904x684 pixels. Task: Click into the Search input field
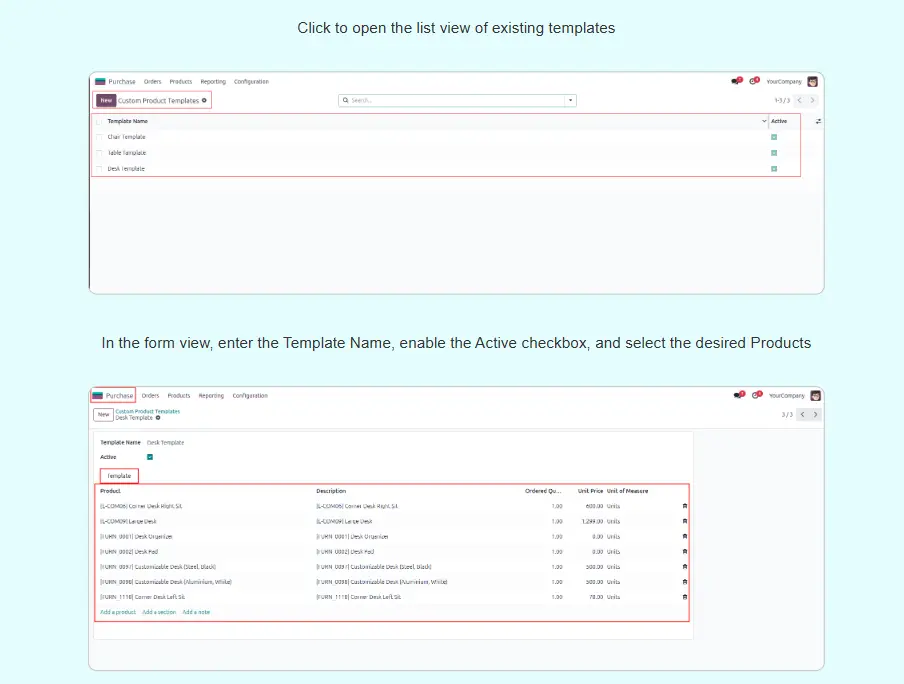(455, 100)
